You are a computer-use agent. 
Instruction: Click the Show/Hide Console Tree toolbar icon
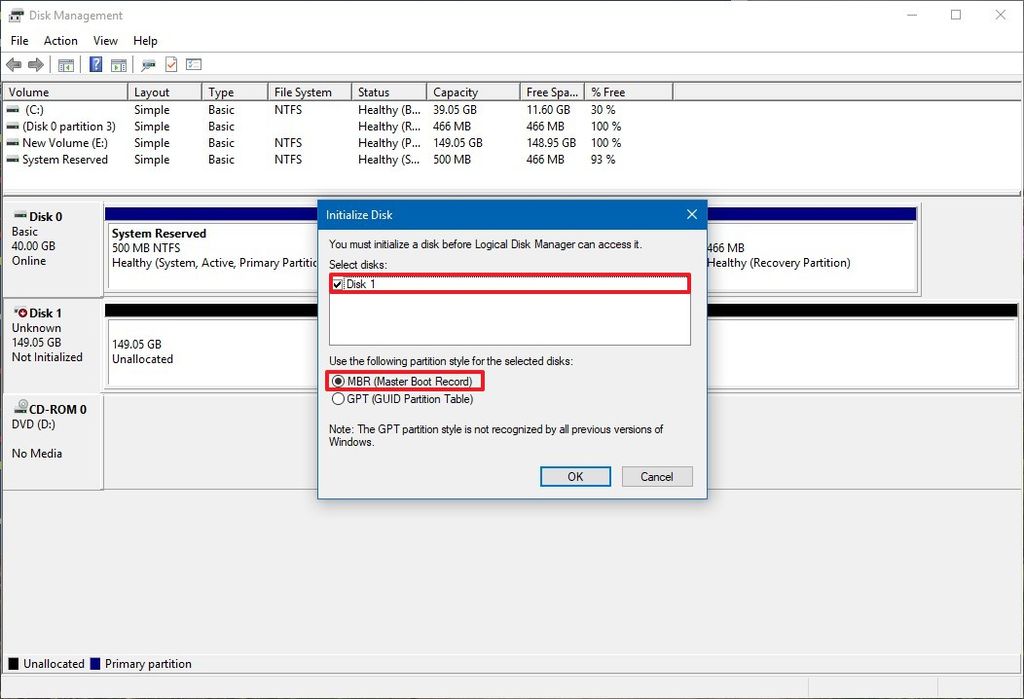(66, 64)
